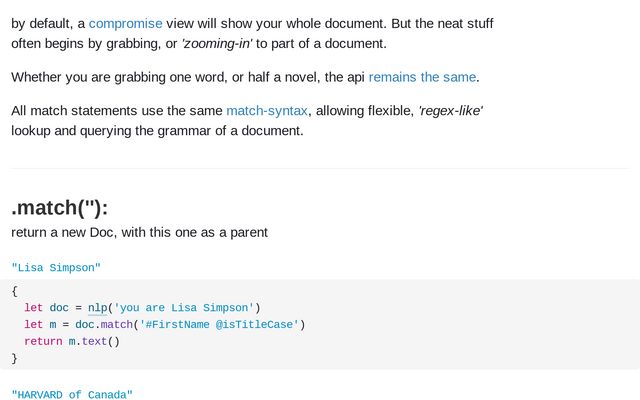Image resolution: width=640 pixels, height=400 pixels.
Task: Click the "HARVARD of Canada" output label
Action: point(72,394)
